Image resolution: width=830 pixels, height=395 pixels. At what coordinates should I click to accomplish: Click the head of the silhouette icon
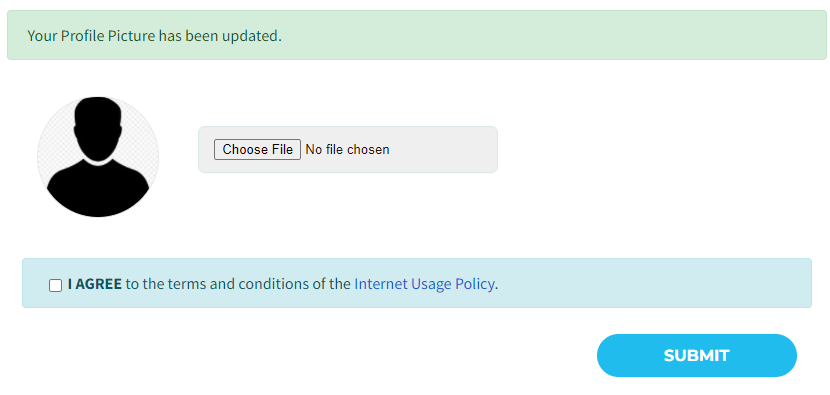click(x=98, y=127)
